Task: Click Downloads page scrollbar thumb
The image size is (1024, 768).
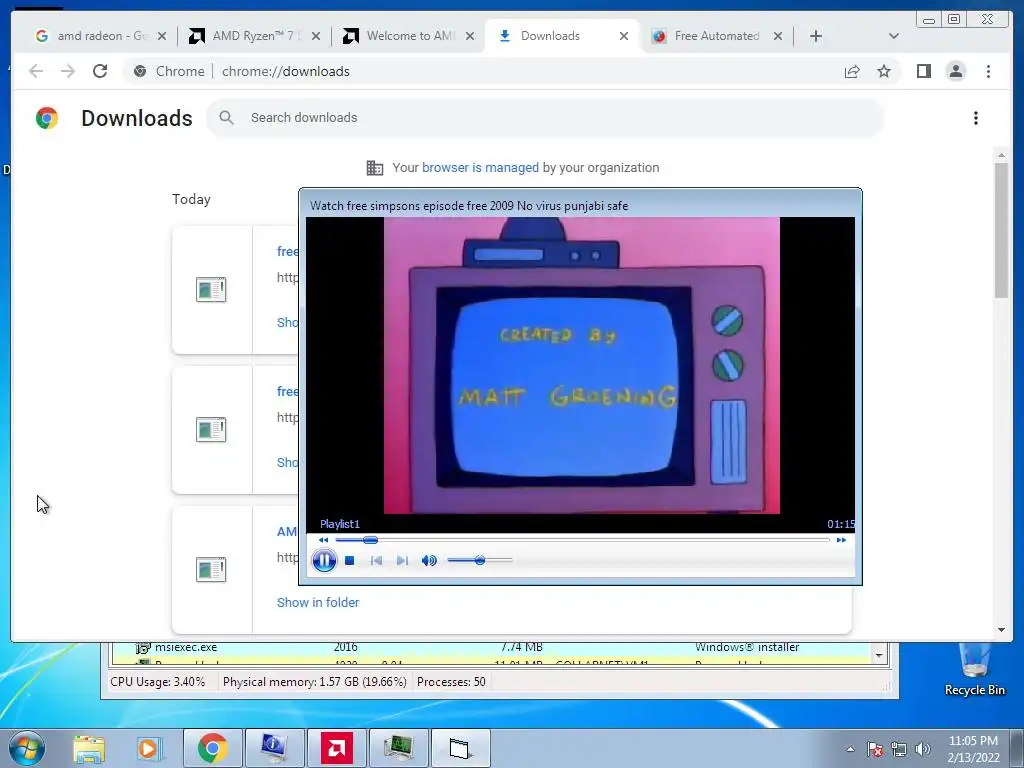Action: click(x=1001, y=230)
